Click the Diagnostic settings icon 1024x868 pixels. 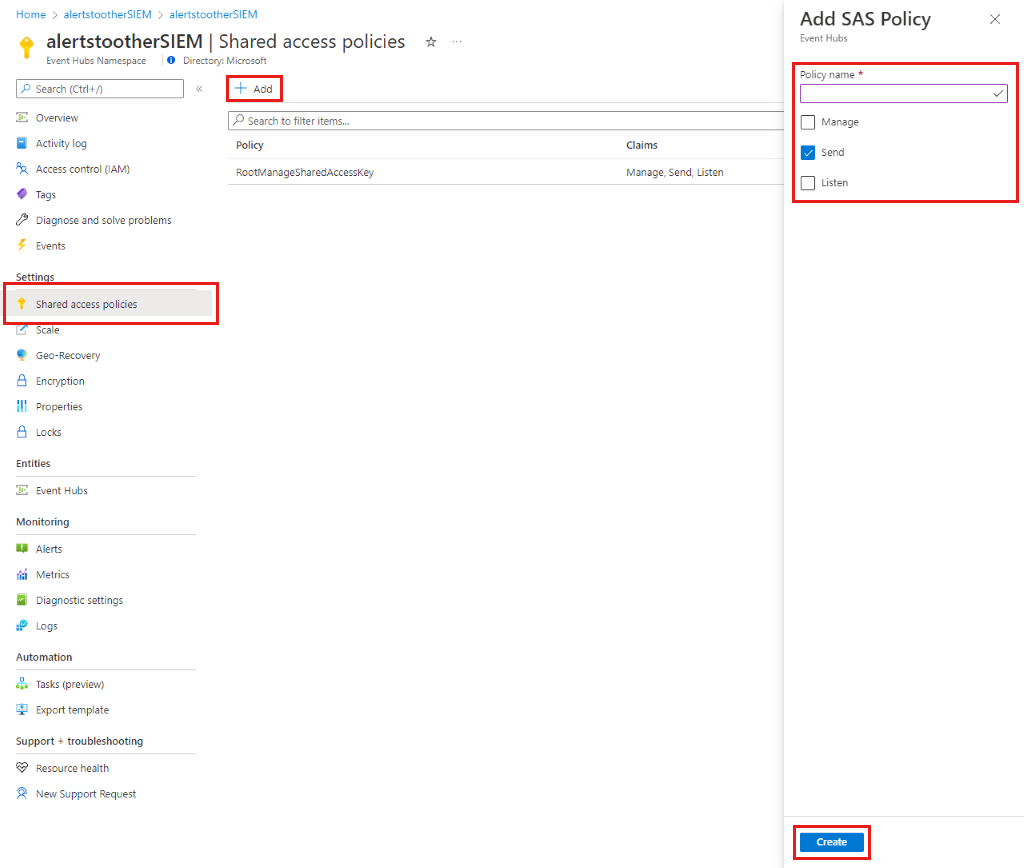pos(22,600)
